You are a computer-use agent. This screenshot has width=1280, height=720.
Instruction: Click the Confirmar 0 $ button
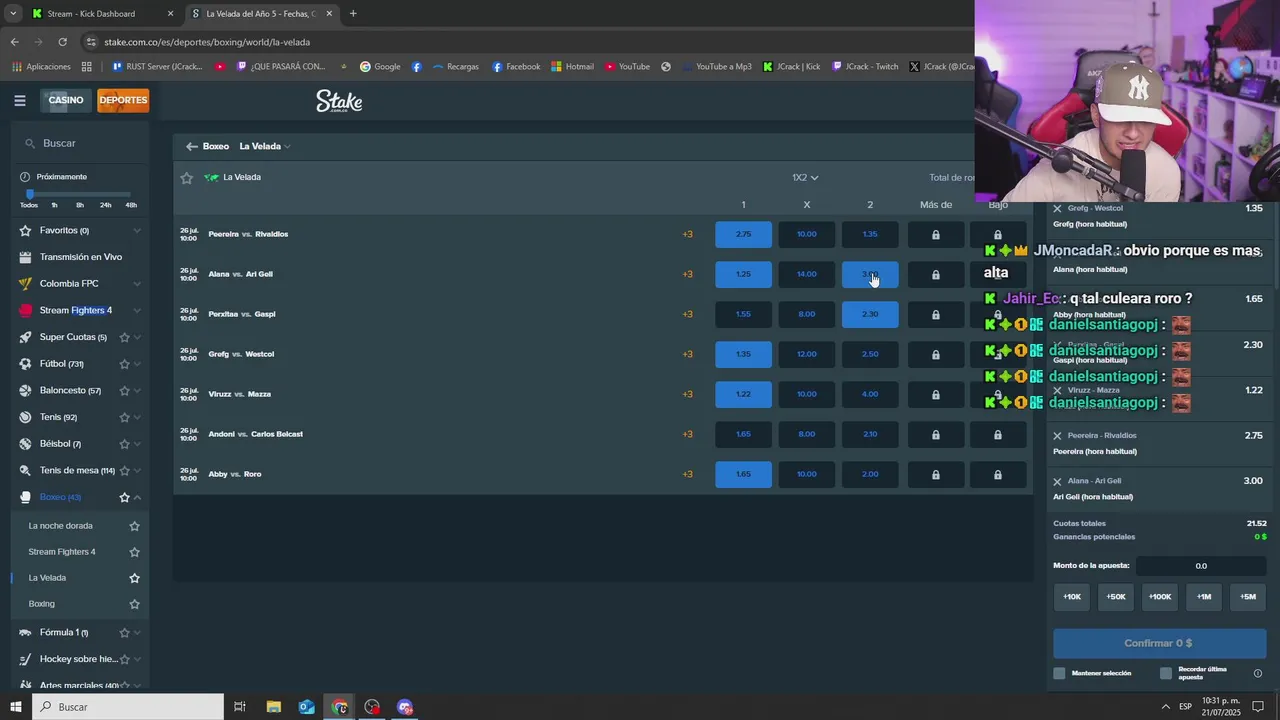[x=1159, y=643]
